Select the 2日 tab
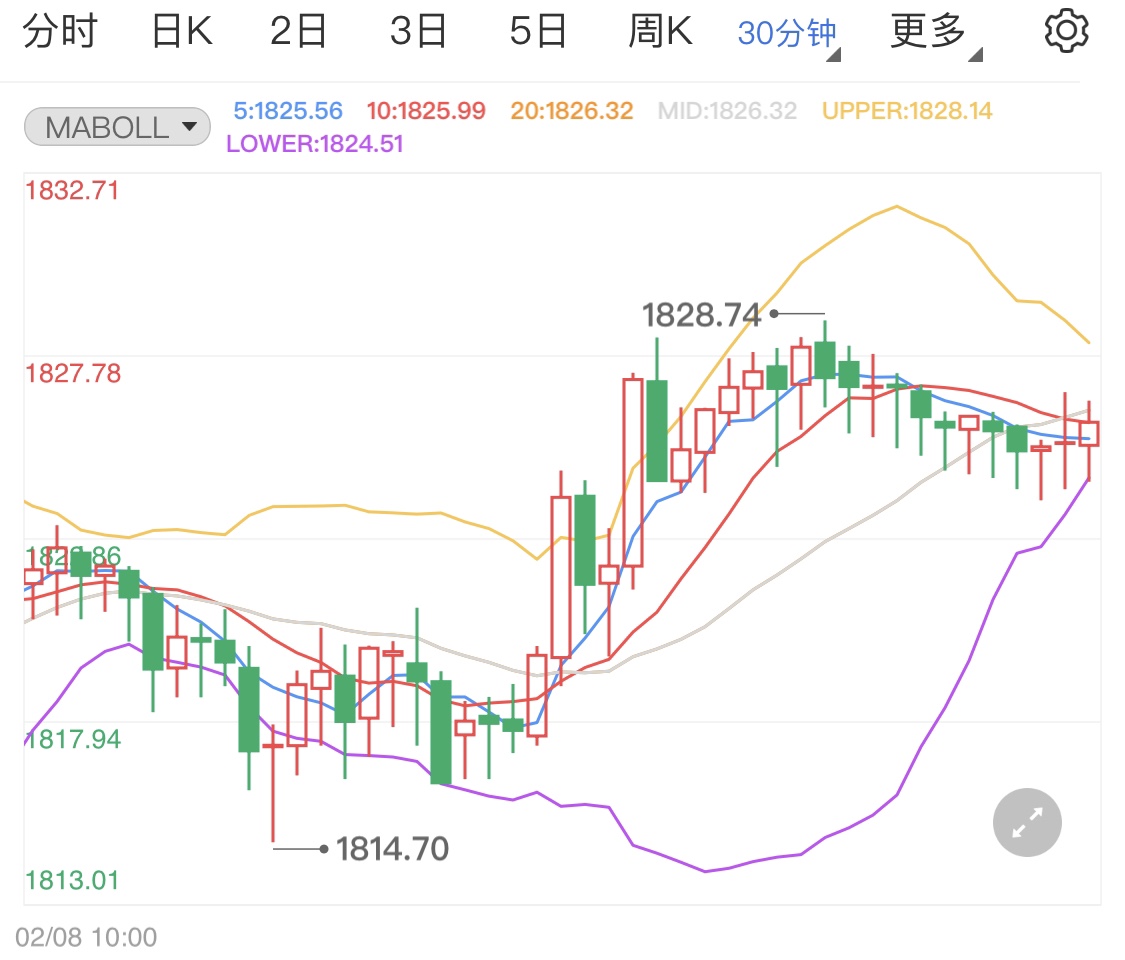1125x960 pixels. [298, 32]
